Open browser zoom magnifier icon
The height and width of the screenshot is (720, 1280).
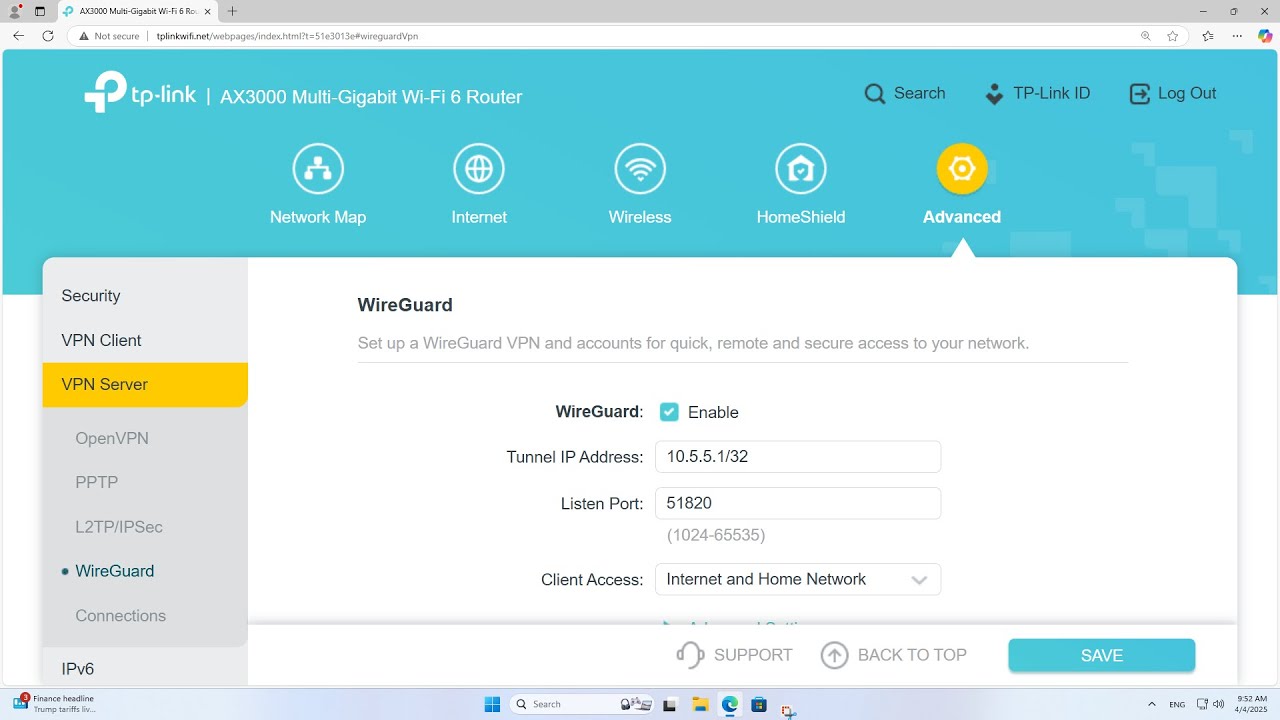point(1146,36)
